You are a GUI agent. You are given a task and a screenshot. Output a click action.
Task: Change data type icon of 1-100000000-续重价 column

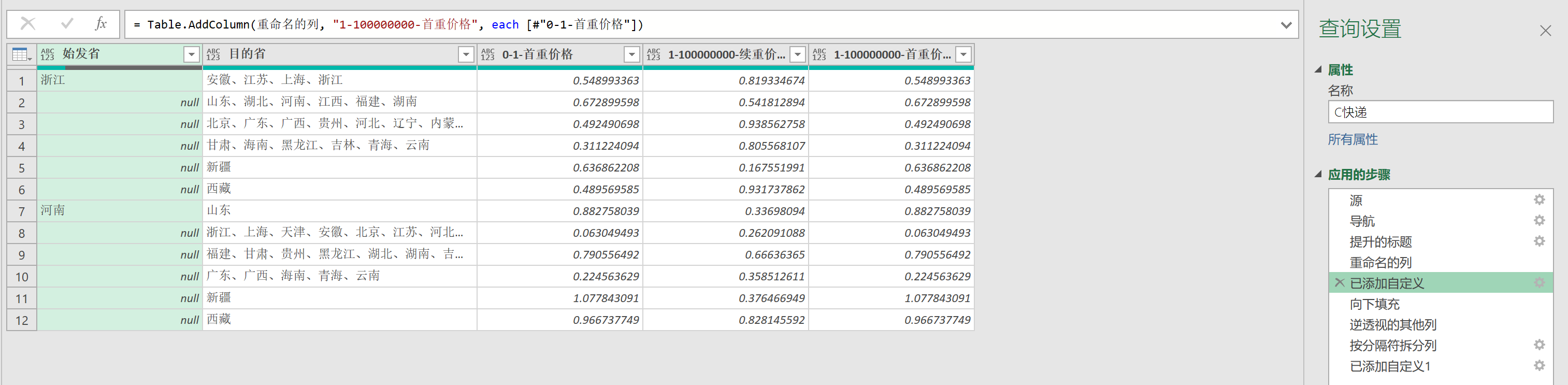click(653, 54)
